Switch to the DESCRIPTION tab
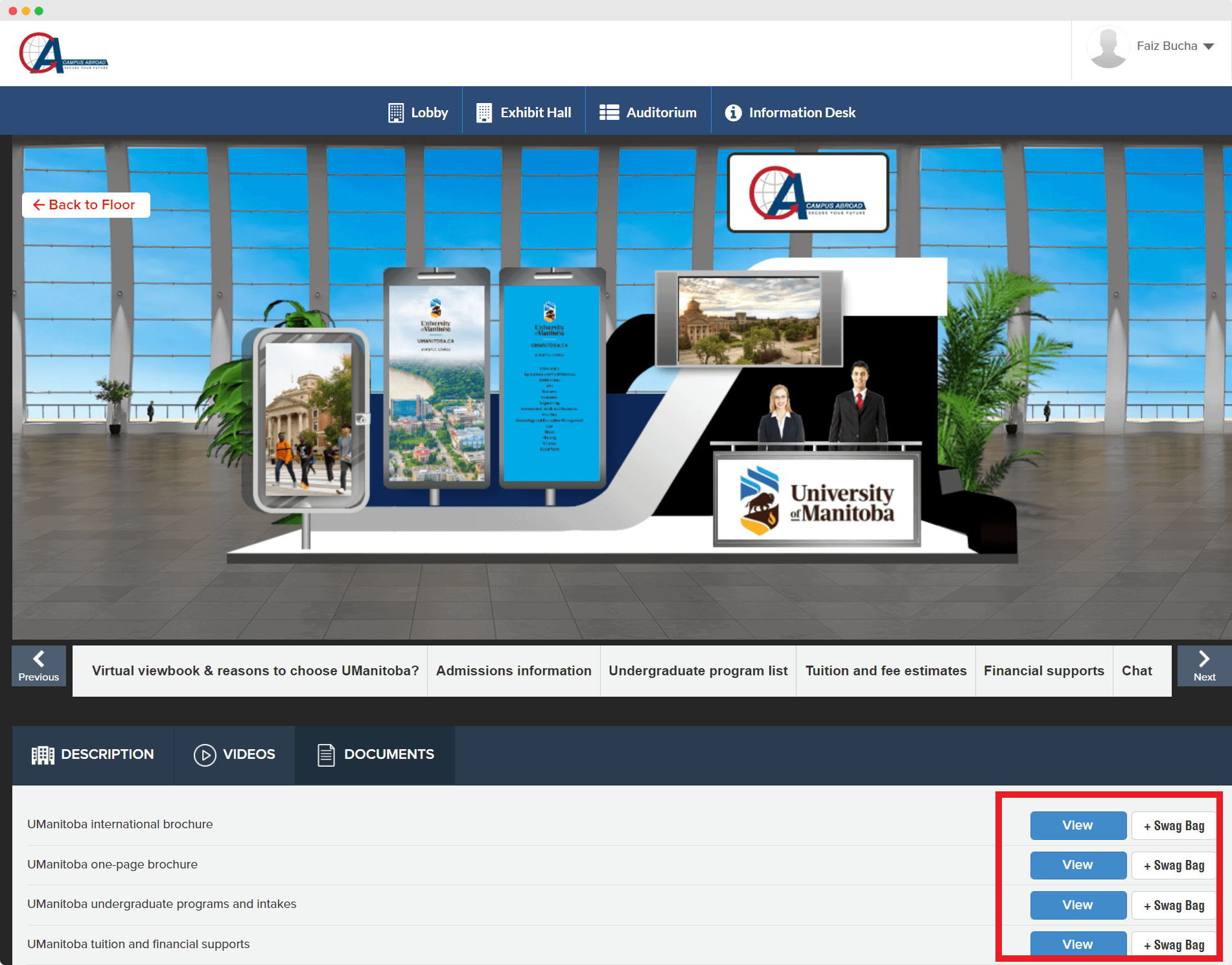Viewport: 1232px width, 965px height. point(93,755)
